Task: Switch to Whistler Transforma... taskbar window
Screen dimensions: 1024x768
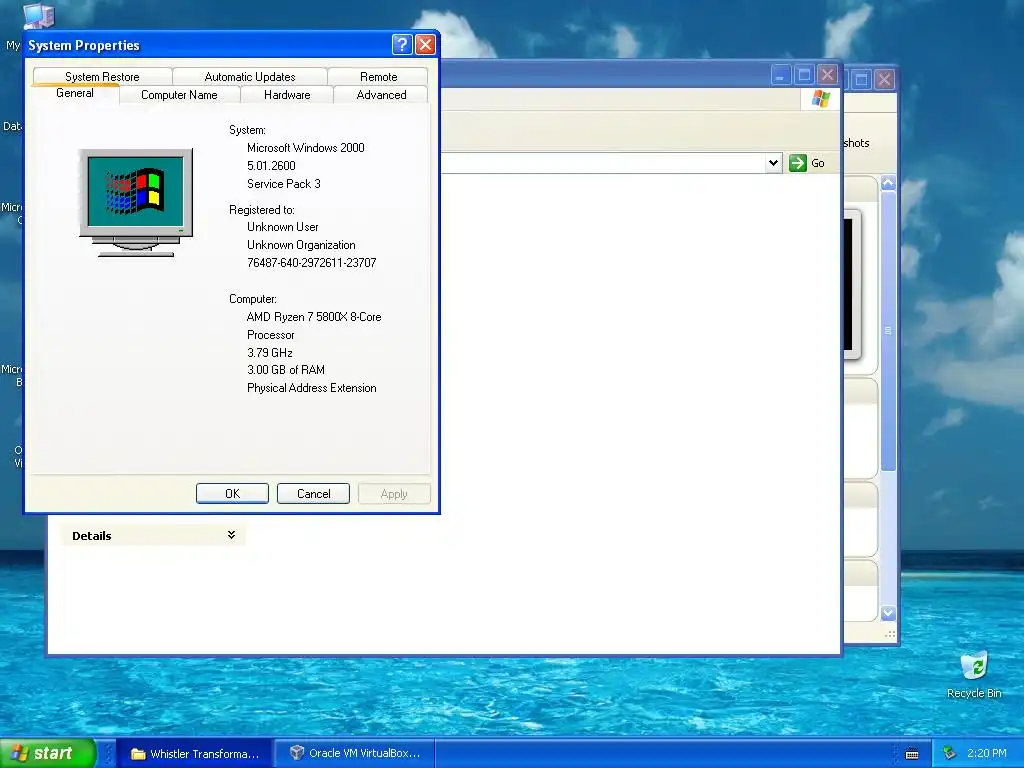Action: click(x=195, y=754)
